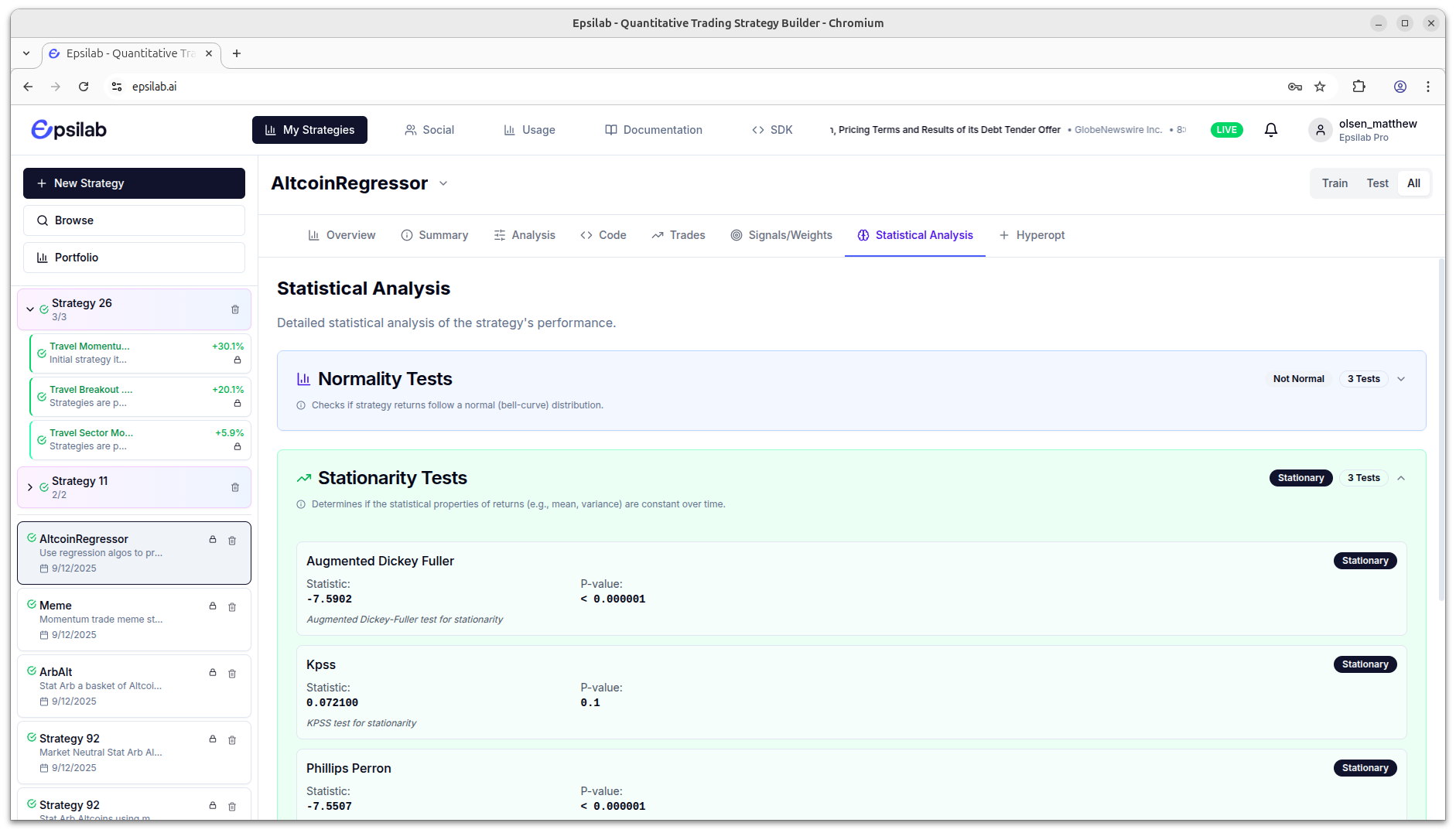This screenshot has height=833, width=1456.
Task: Switch the dataset view to Test
Action: click(x=1377, y=183)
